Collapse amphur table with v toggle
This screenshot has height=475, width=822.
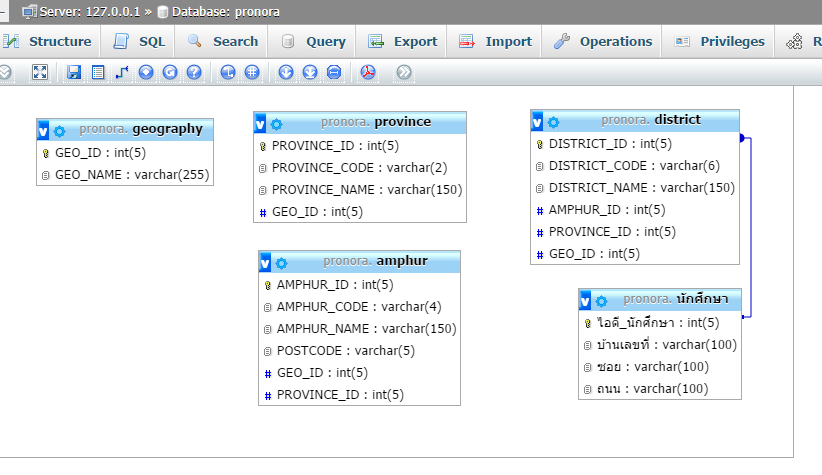tap(265, 263)
